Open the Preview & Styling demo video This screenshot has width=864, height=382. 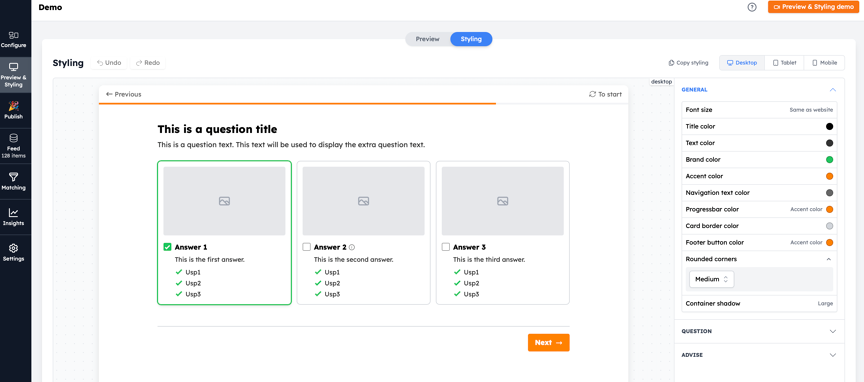pyautogui.click(x=813, y=7)
